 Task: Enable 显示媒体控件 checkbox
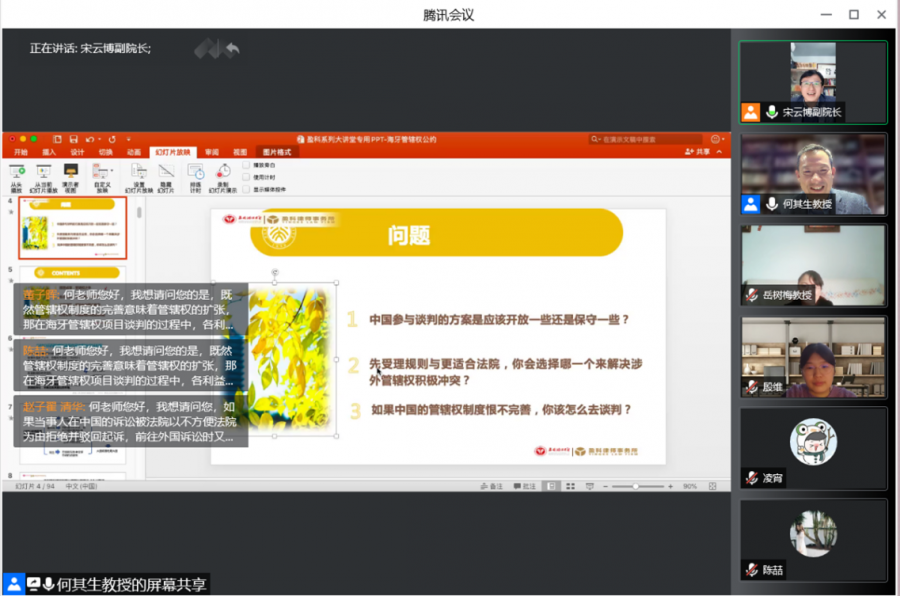point(246,189)
